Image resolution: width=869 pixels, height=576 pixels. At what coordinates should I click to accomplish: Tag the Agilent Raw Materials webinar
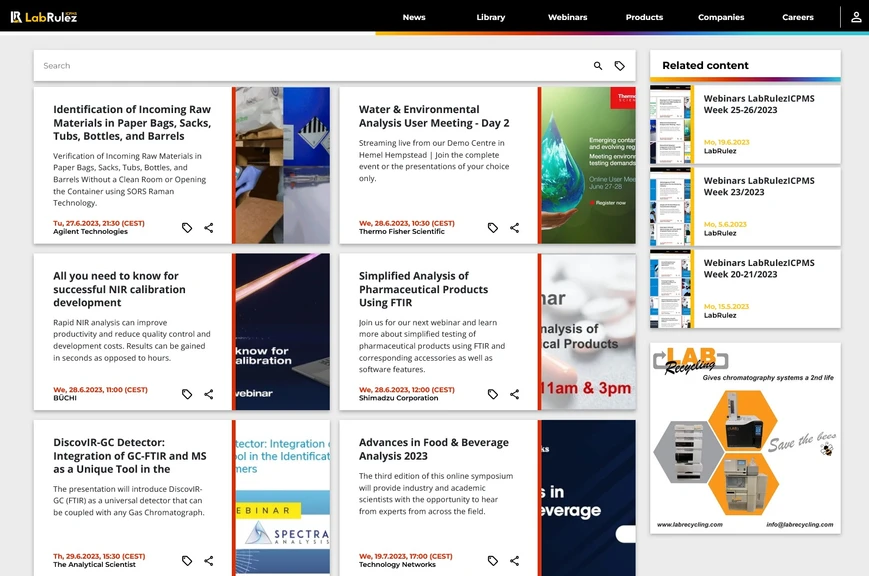coord(187,228)
